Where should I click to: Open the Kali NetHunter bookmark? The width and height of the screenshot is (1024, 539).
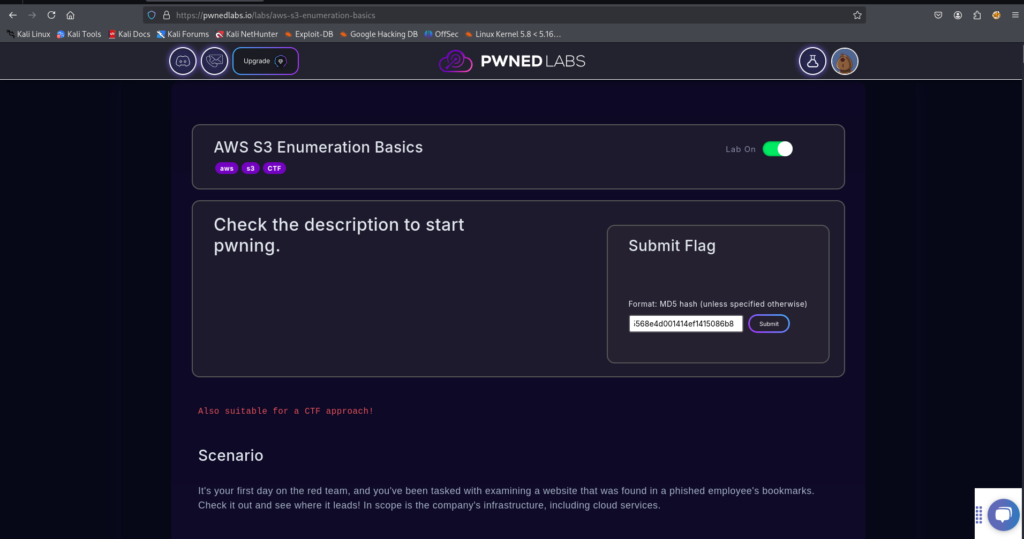point(246,34)
